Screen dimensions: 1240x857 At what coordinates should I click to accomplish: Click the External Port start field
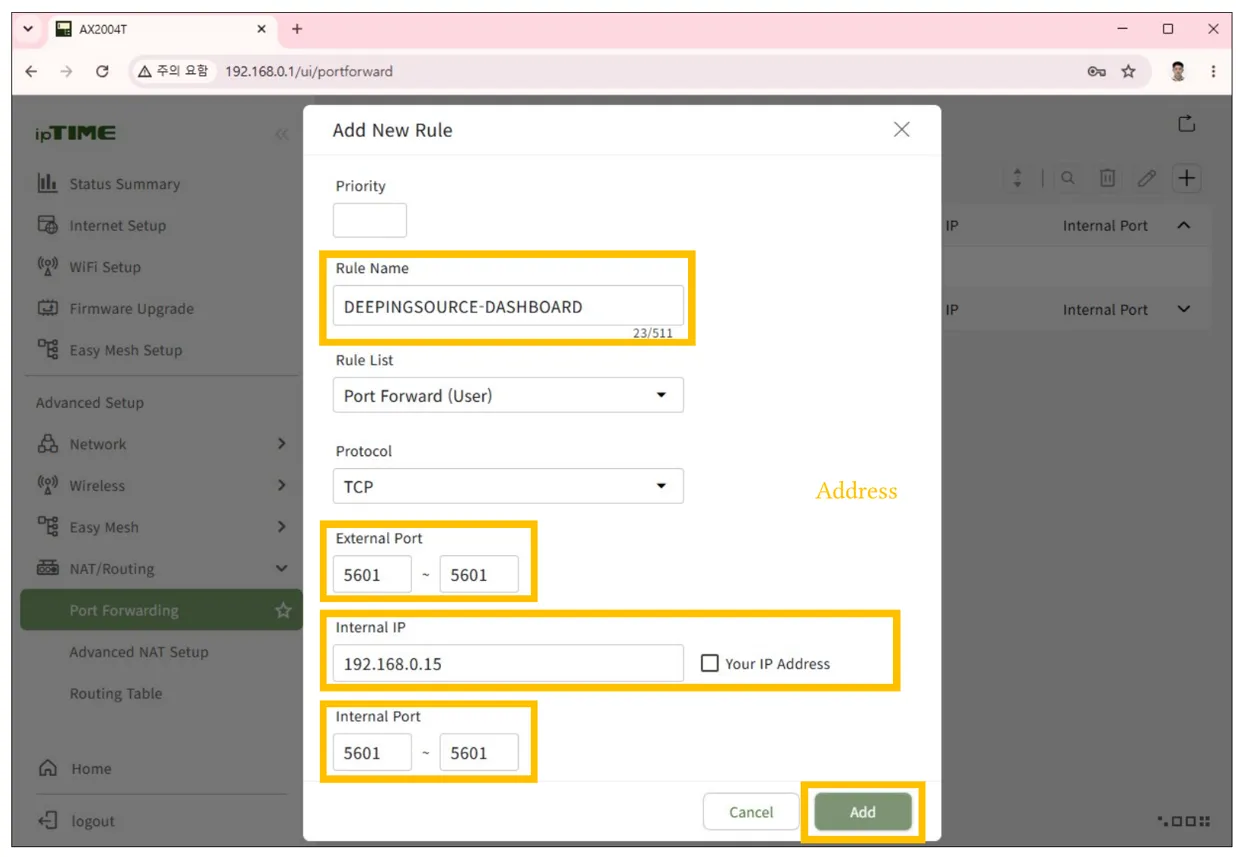pyautogui.click(x=372, y=575)
